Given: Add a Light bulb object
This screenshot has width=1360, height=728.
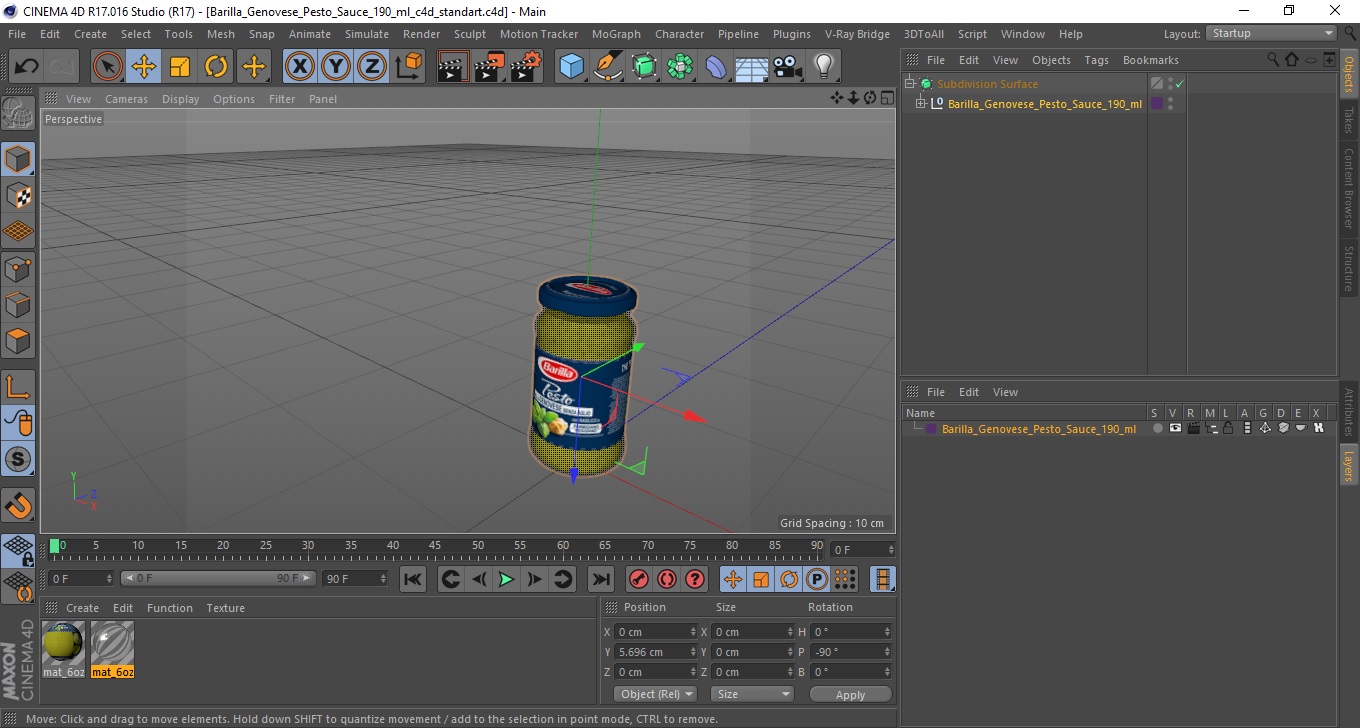Looking at the screenshot, I should (x=823, y=67).
